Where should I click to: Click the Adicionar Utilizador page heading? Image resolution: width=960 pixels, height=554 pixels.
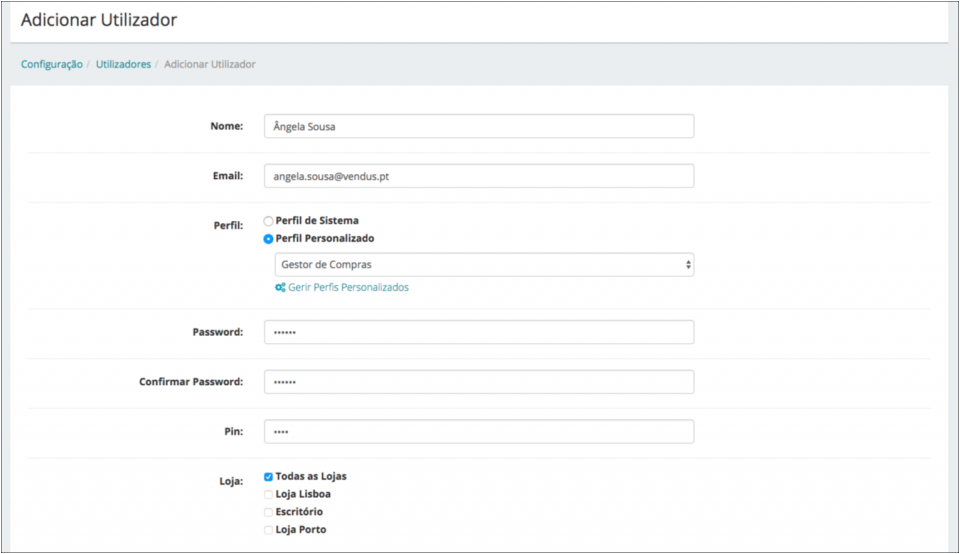coord(99,20)
